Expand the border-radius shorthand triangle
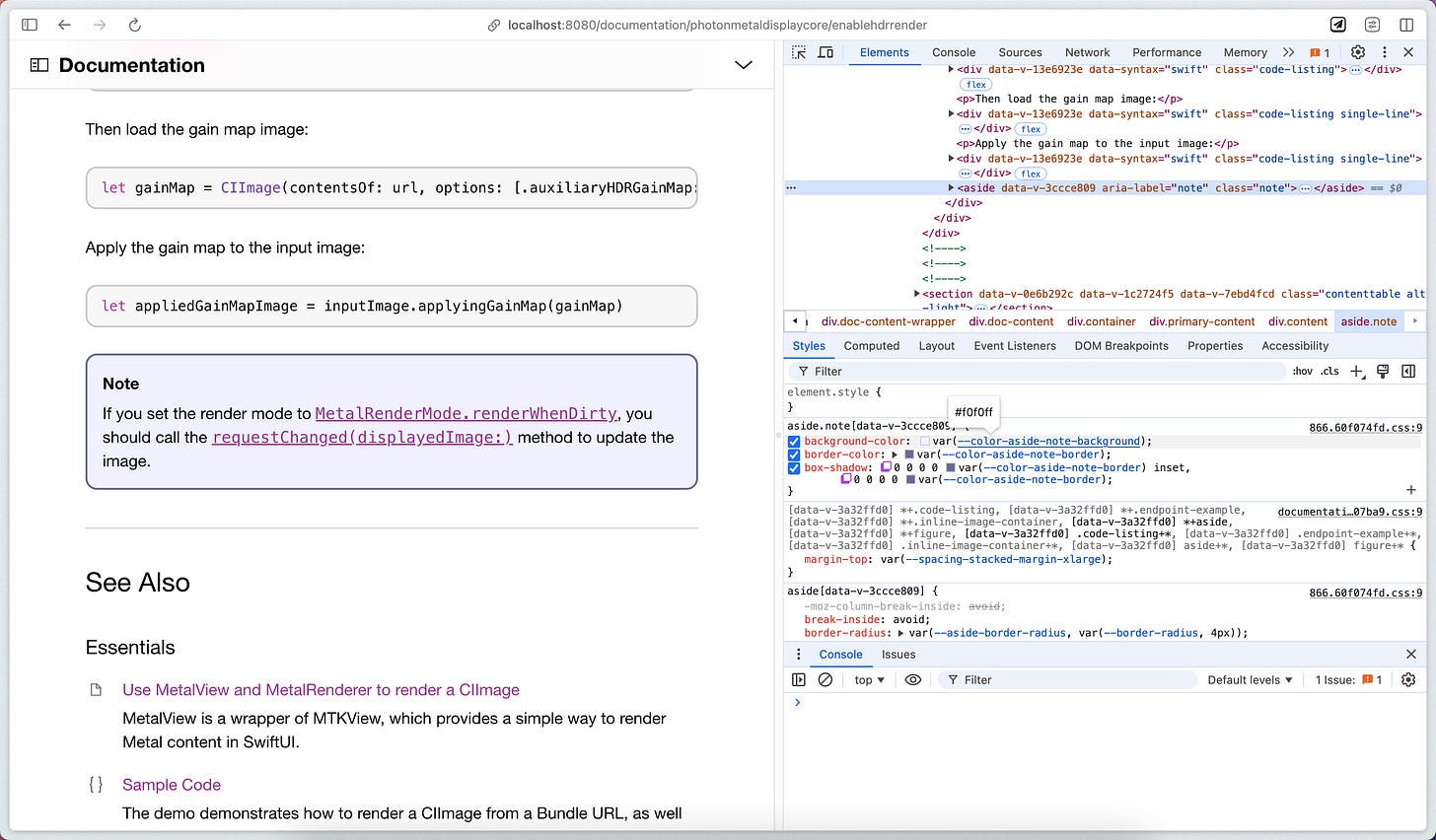The width and height of the screenshot is (1436, 840). click(900, 633)
